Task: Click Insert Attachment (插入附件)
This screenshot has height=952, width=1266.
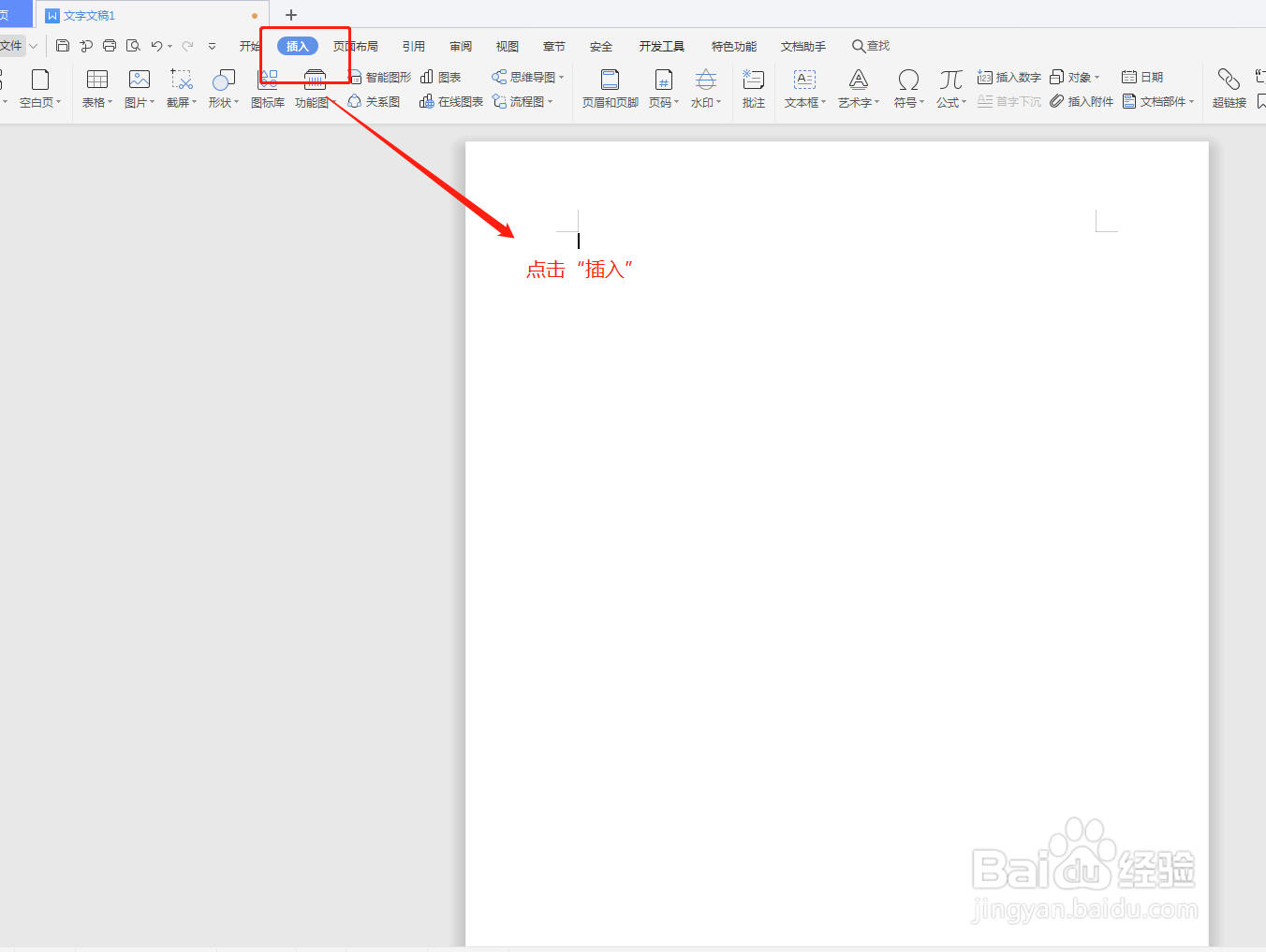Action: click(x=1082, y=101)
